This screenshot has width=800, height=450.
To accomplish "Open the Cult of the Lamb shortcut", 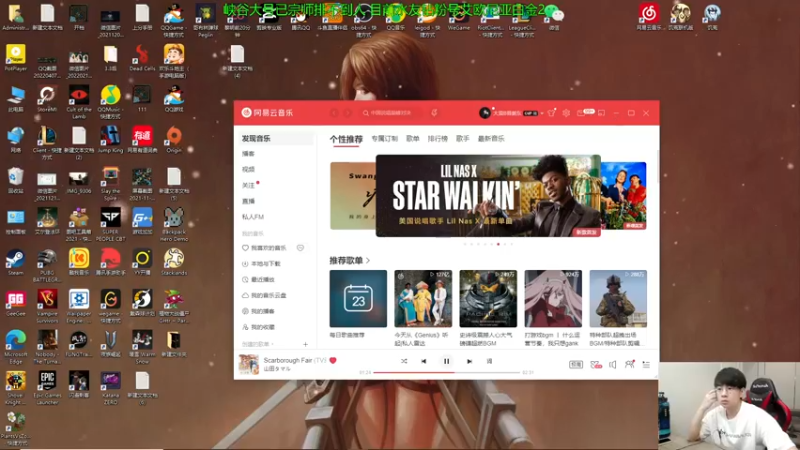I will (x=79, y=102).
